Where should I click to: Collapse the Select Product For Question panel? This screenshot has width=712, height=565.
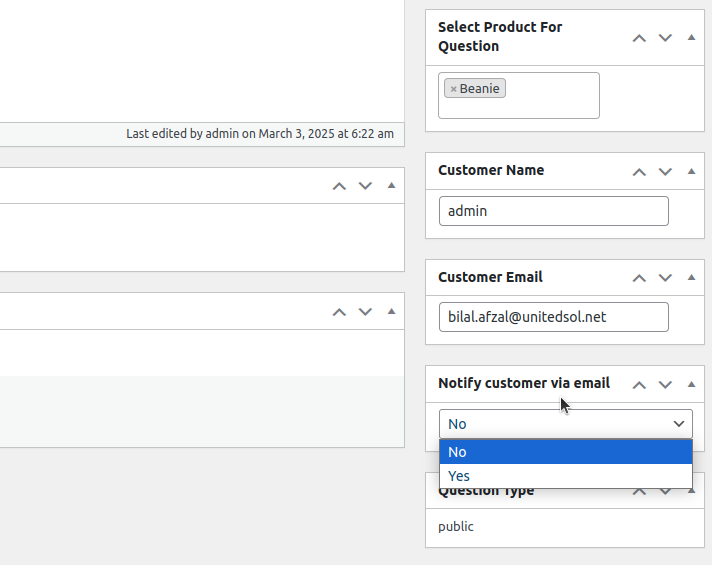(691, 37)
